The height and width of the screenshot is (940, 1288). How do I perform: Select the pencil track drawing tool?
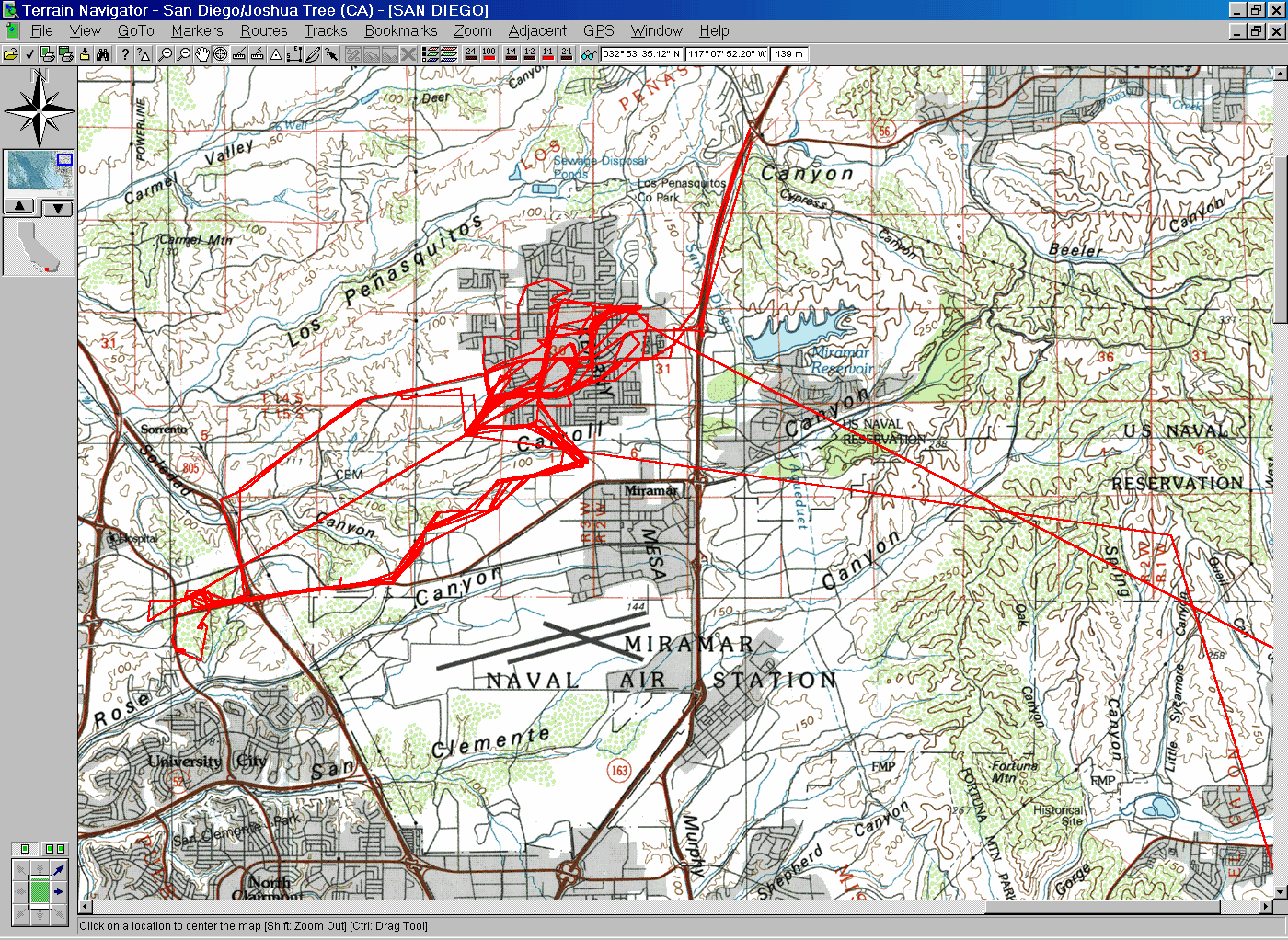click(x=313, y=54)
